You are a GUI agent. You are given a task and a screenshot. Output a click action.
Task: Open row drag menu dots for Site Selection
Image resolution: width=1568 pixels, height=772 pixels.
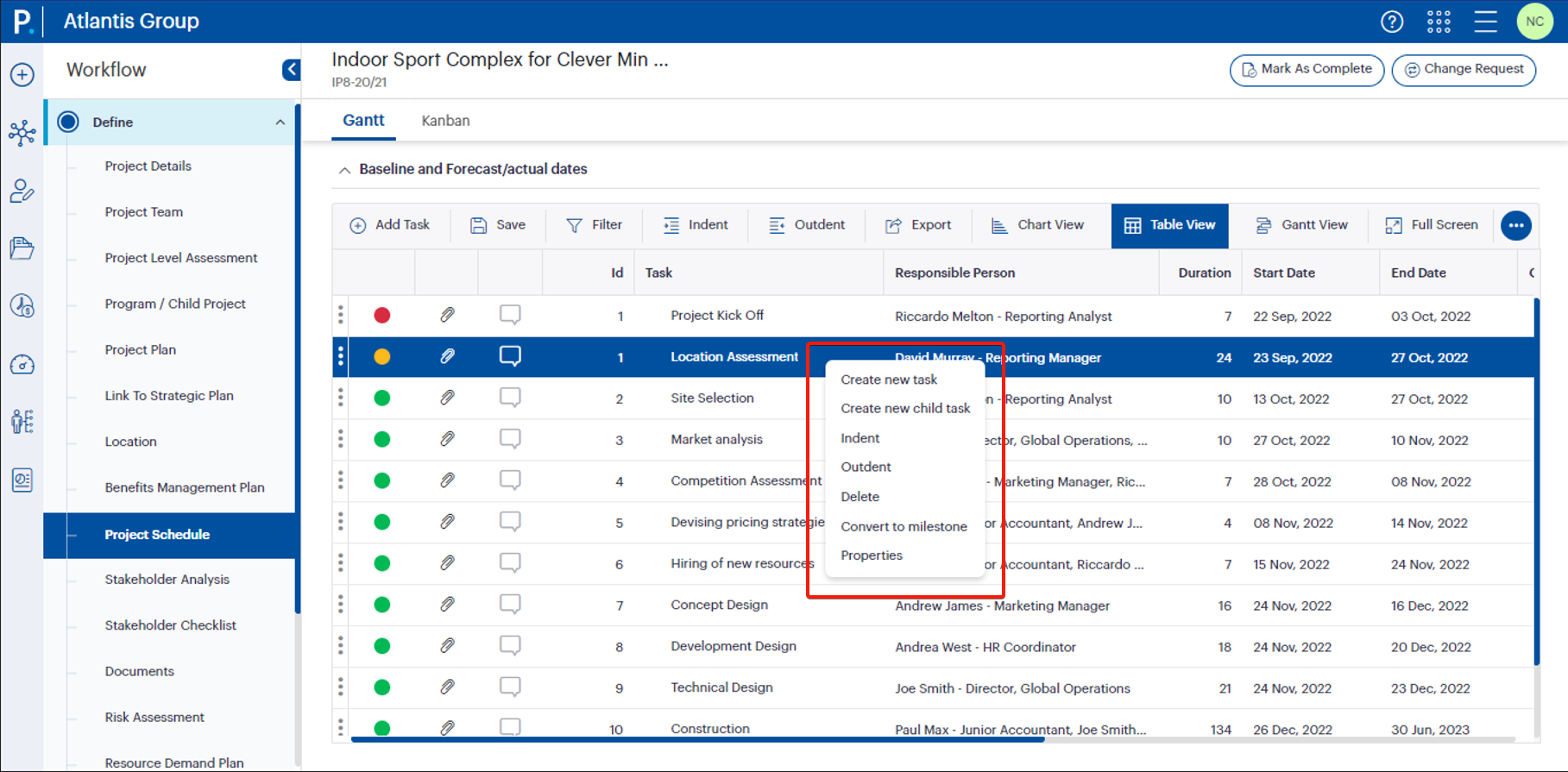click(341, 398)
